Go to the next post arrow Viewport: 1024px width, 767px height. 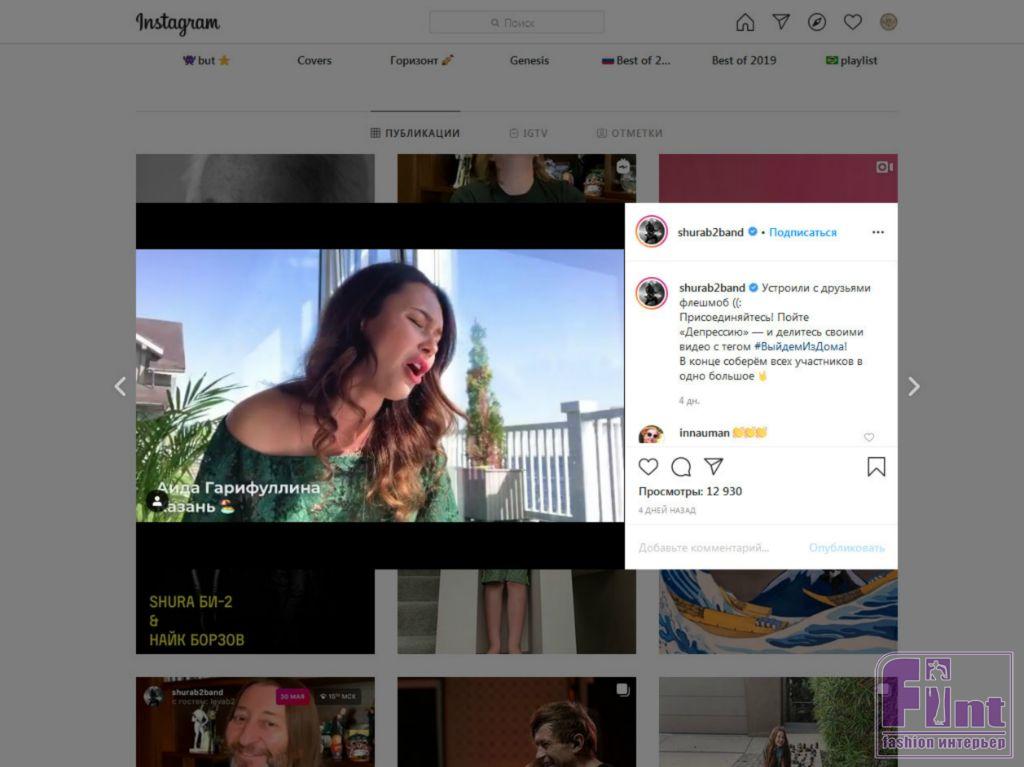point(913,386)
